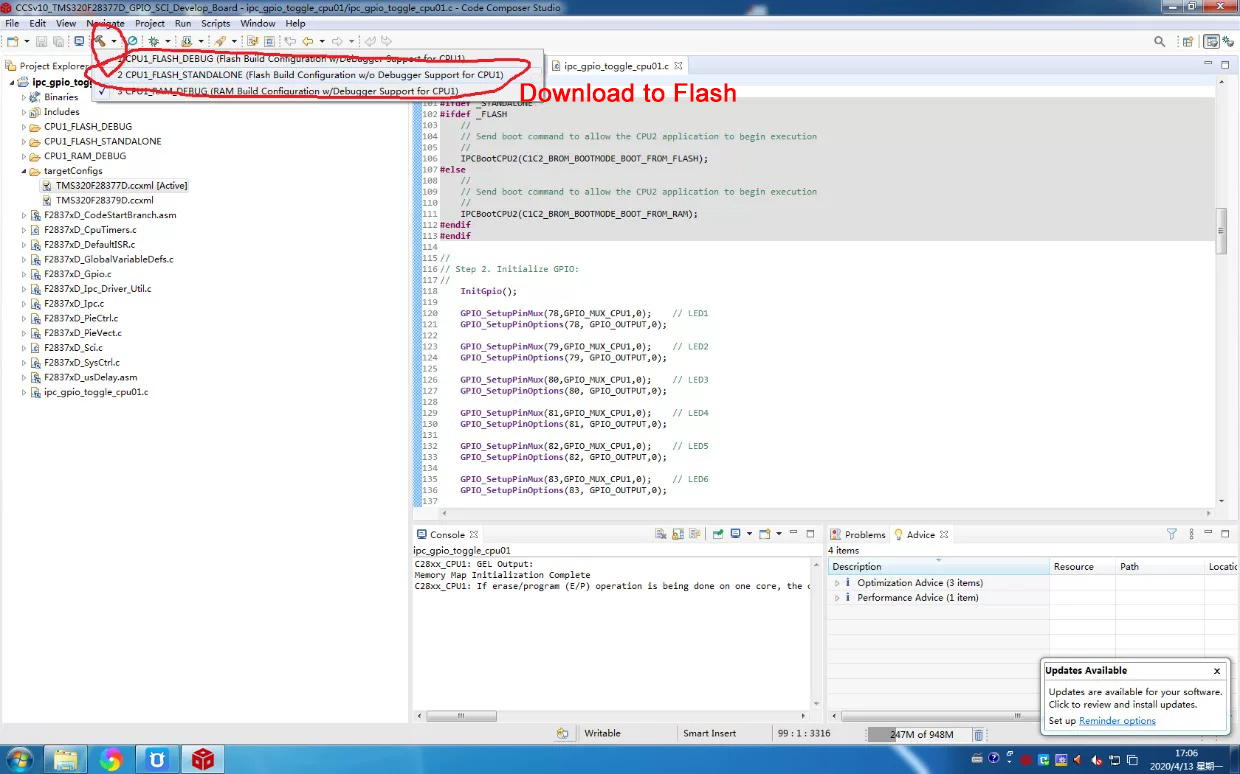
Task: Expand the CPU1_FLASH_DEBUG folder in Project Explorer
Action: tap(24, 127)
